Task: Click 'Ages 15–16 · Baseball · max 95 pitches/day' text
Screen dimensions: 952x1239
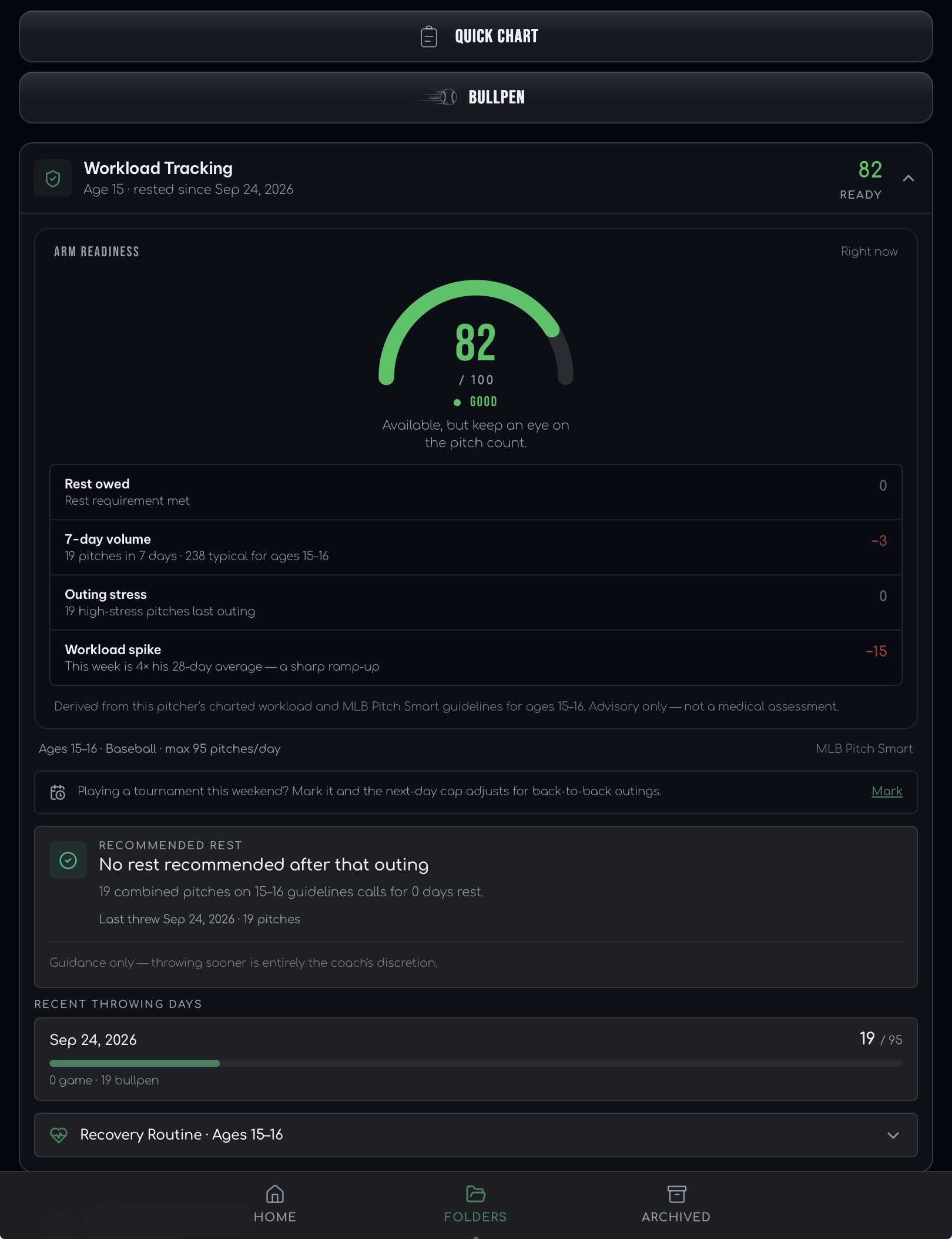Action: pos(160,749)
